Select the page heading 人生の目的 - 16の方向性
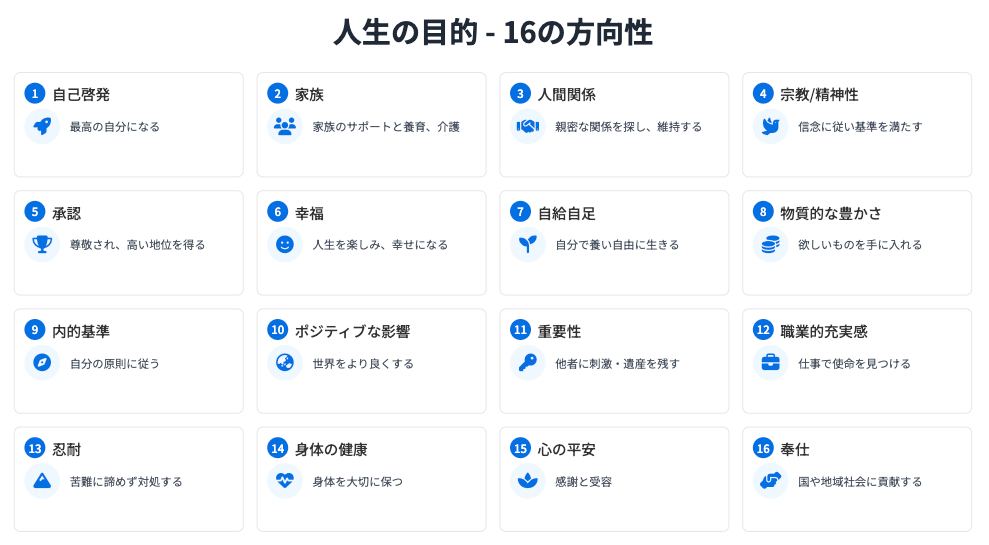The height and width of the screenshot is (545, 989). tap(493, 32)
